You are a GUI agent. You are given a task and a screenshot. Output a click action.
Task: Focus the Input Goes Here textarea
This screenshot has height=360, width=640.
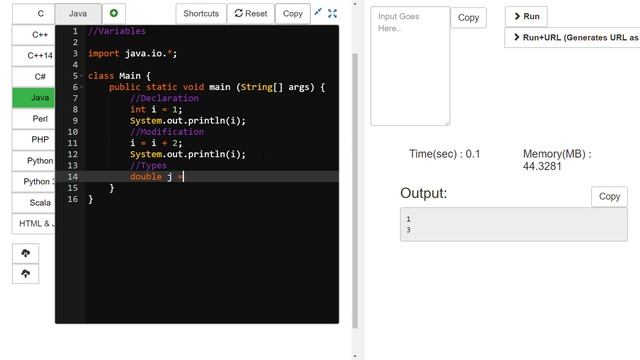click(410, 66)
